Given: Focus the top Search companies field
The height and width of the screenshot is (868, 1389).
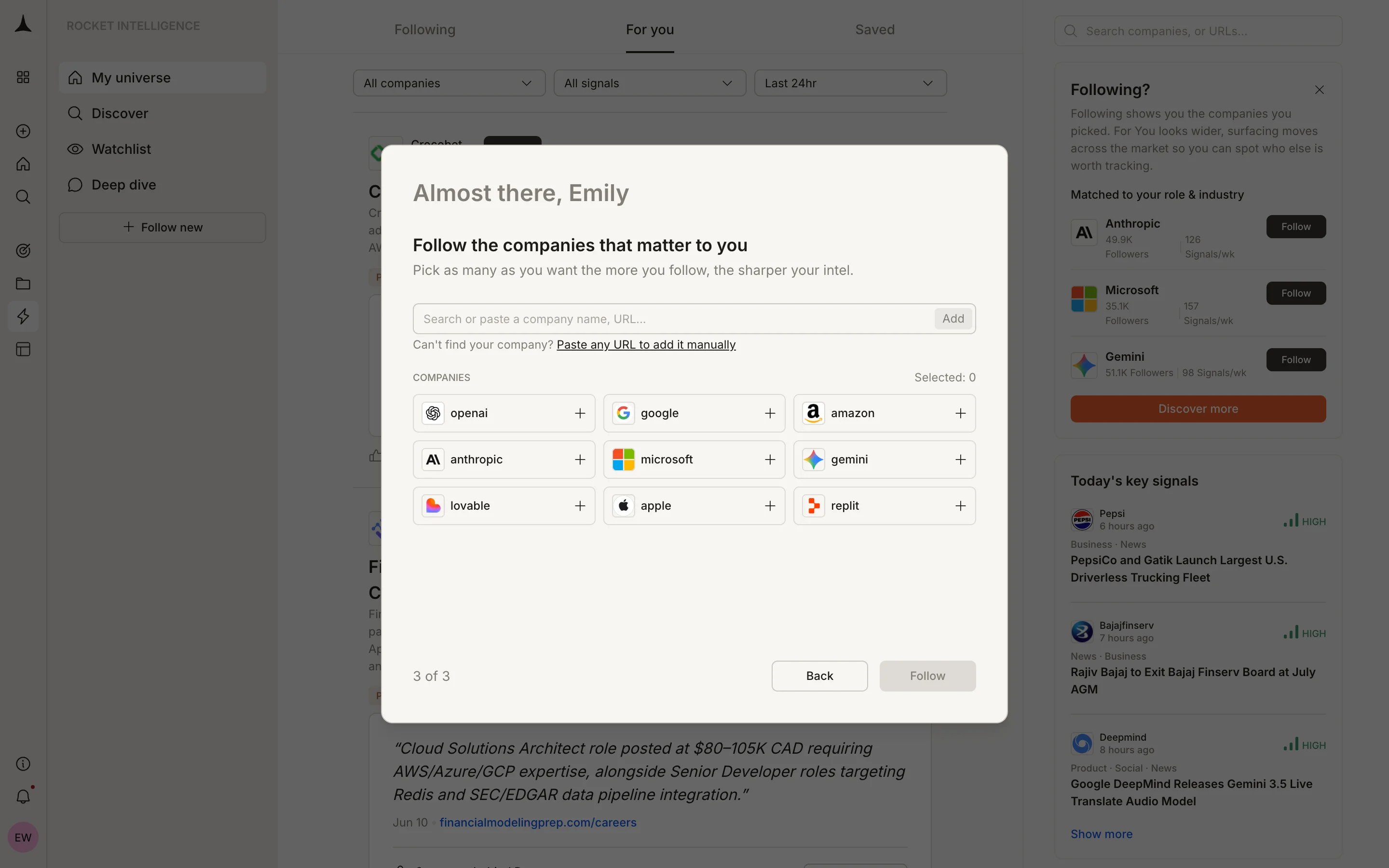Looking at the screenshot, I should [x=1198, y=31].
